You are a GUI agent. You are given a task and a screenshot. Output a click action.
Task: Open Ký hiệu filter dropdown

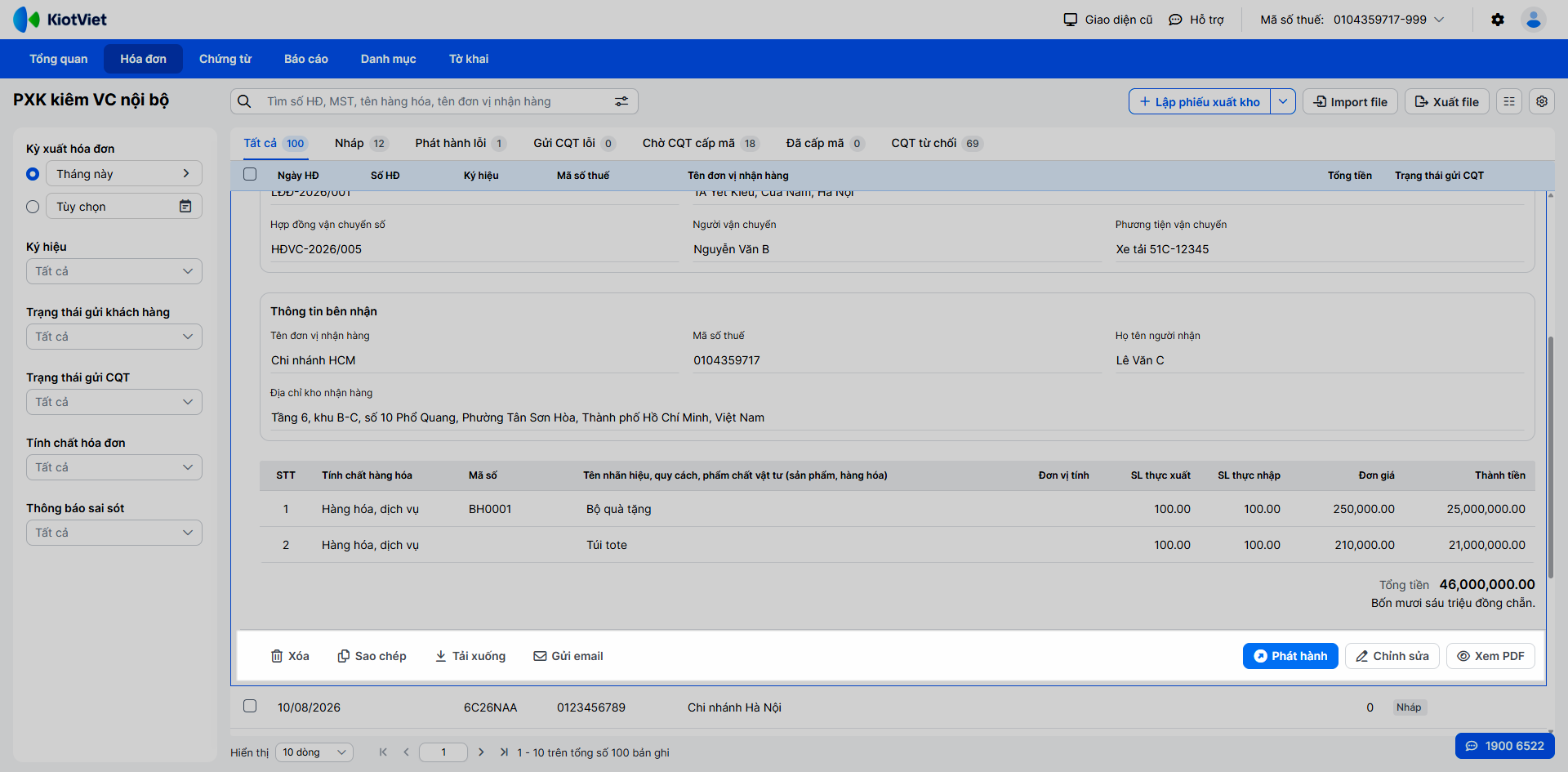114,271
